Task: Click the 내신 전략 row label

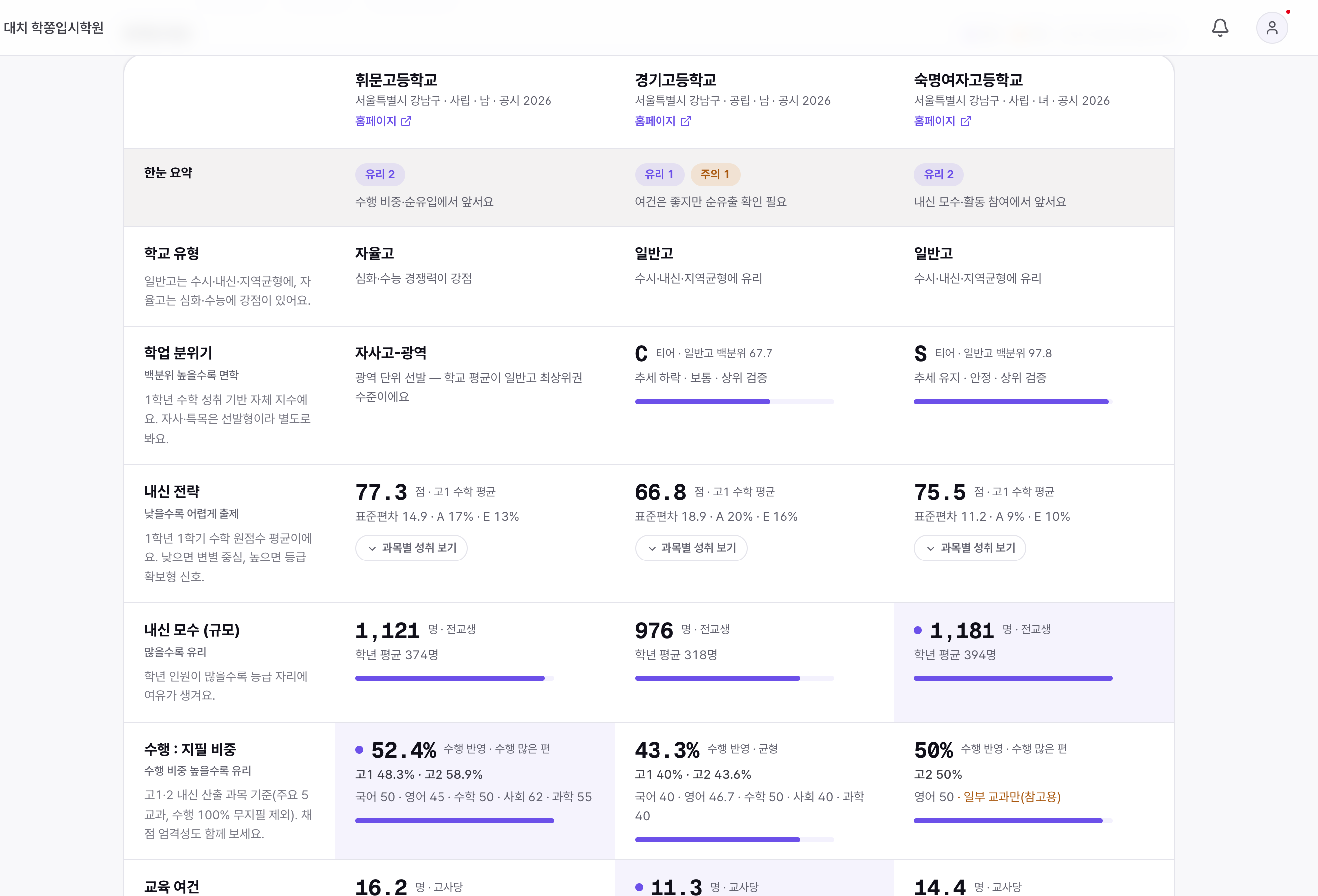Action: [172, 491]
